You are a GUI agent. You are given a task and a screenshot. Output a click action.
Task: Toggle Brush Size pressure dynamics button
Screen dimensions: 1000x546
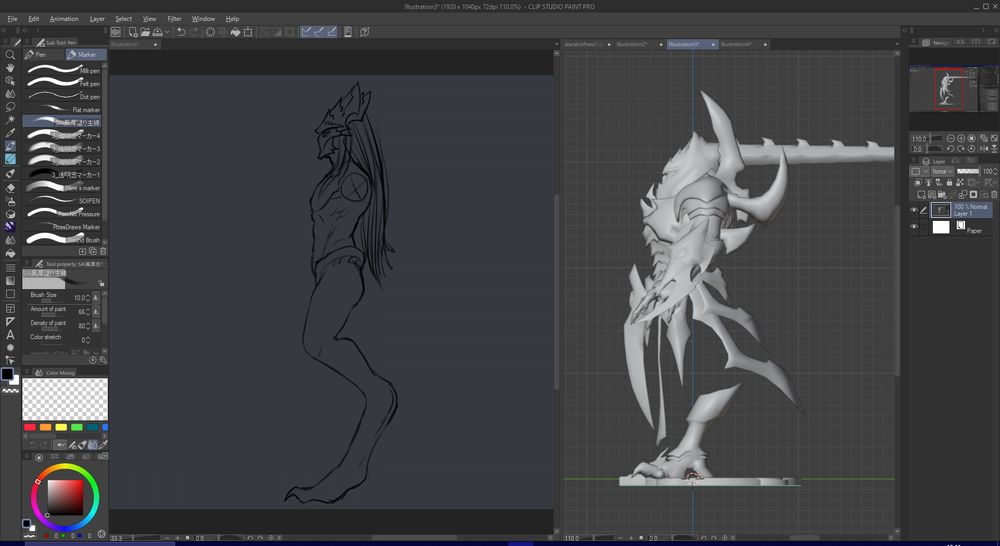click(x=96, y=298)
